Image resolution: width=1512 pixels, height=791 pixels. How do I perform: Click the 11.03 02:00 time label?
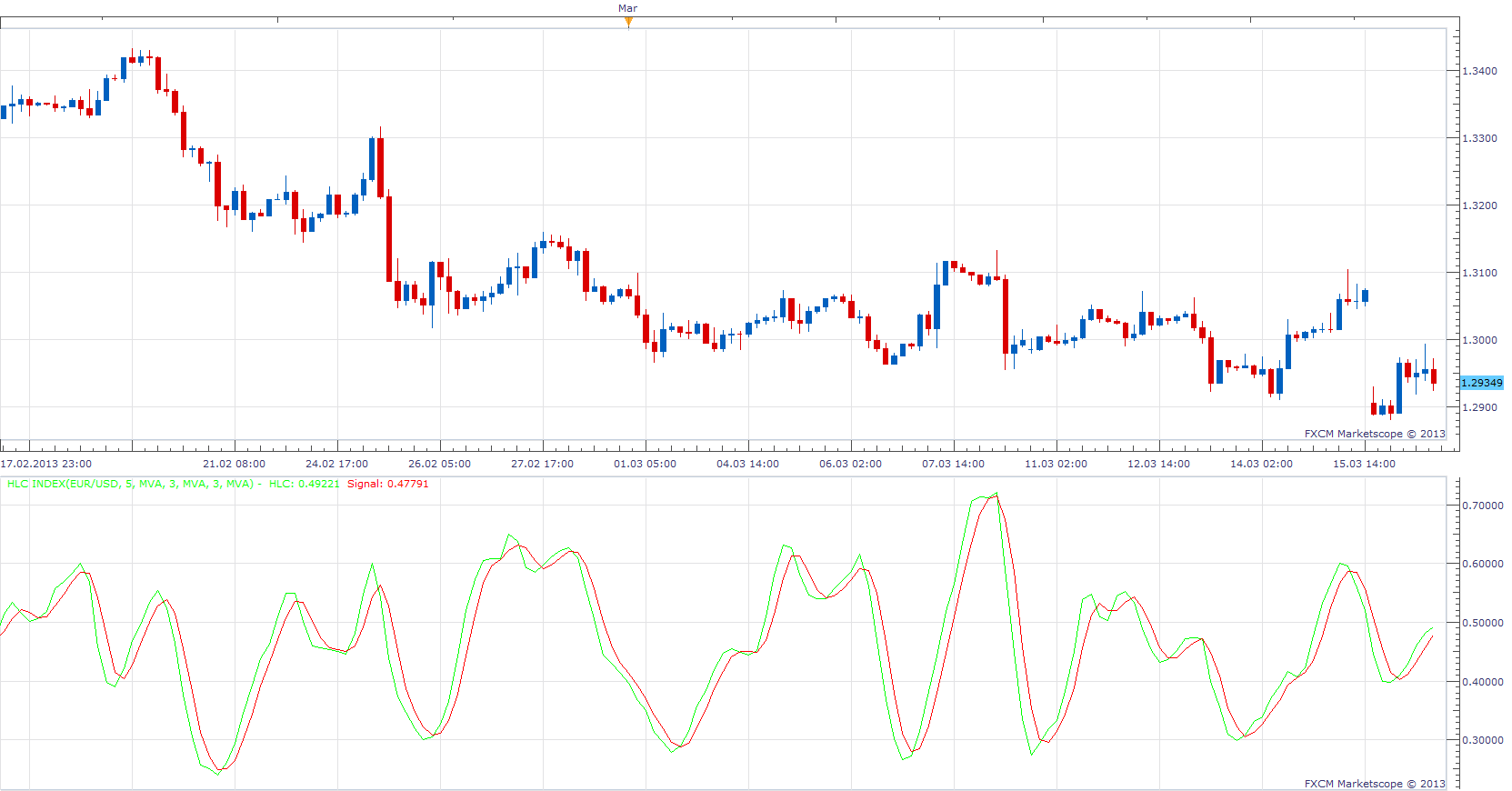click(1056, 464)
